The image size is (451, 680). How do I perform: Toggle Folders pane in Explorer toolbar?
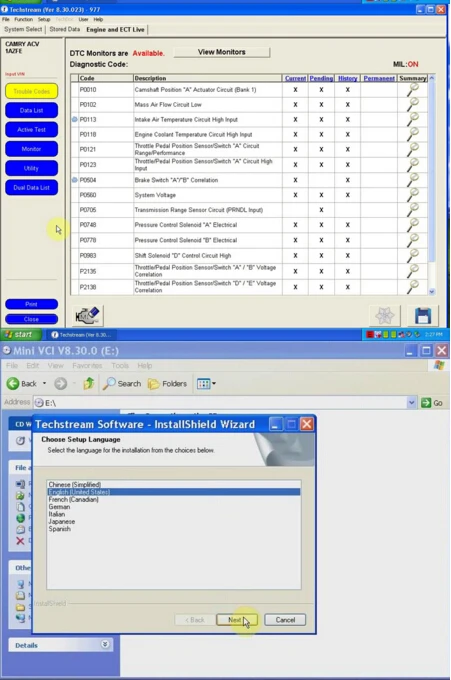pos(167,383)
